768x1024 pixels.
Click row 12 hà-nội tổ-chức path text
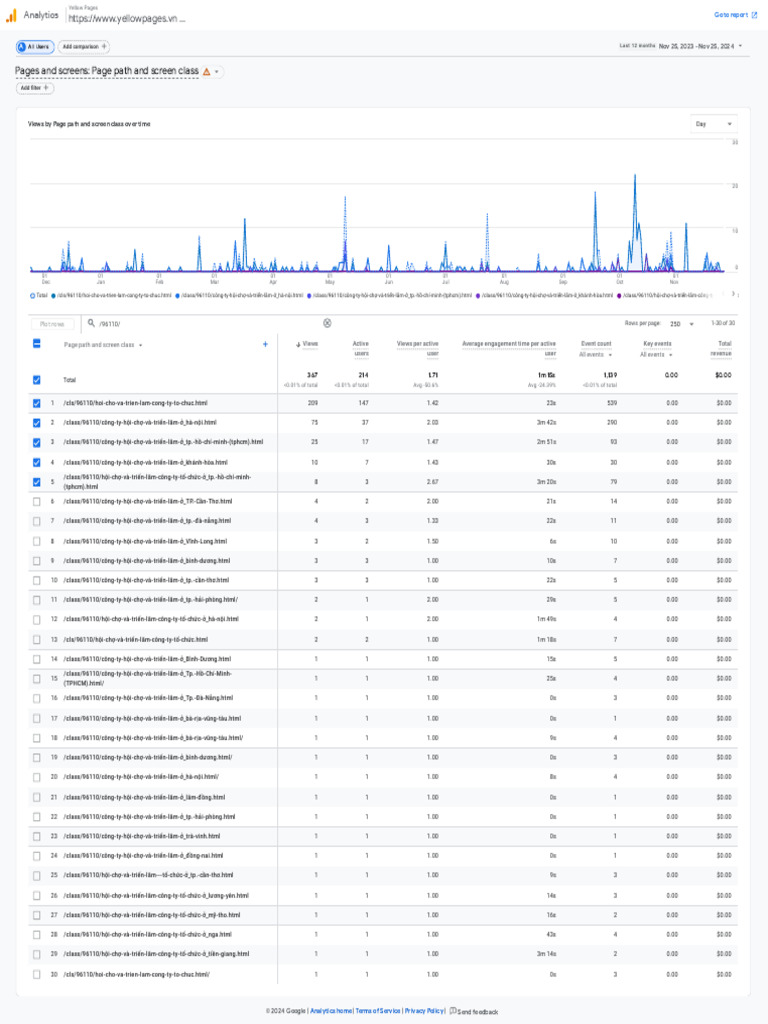(151, 619)
